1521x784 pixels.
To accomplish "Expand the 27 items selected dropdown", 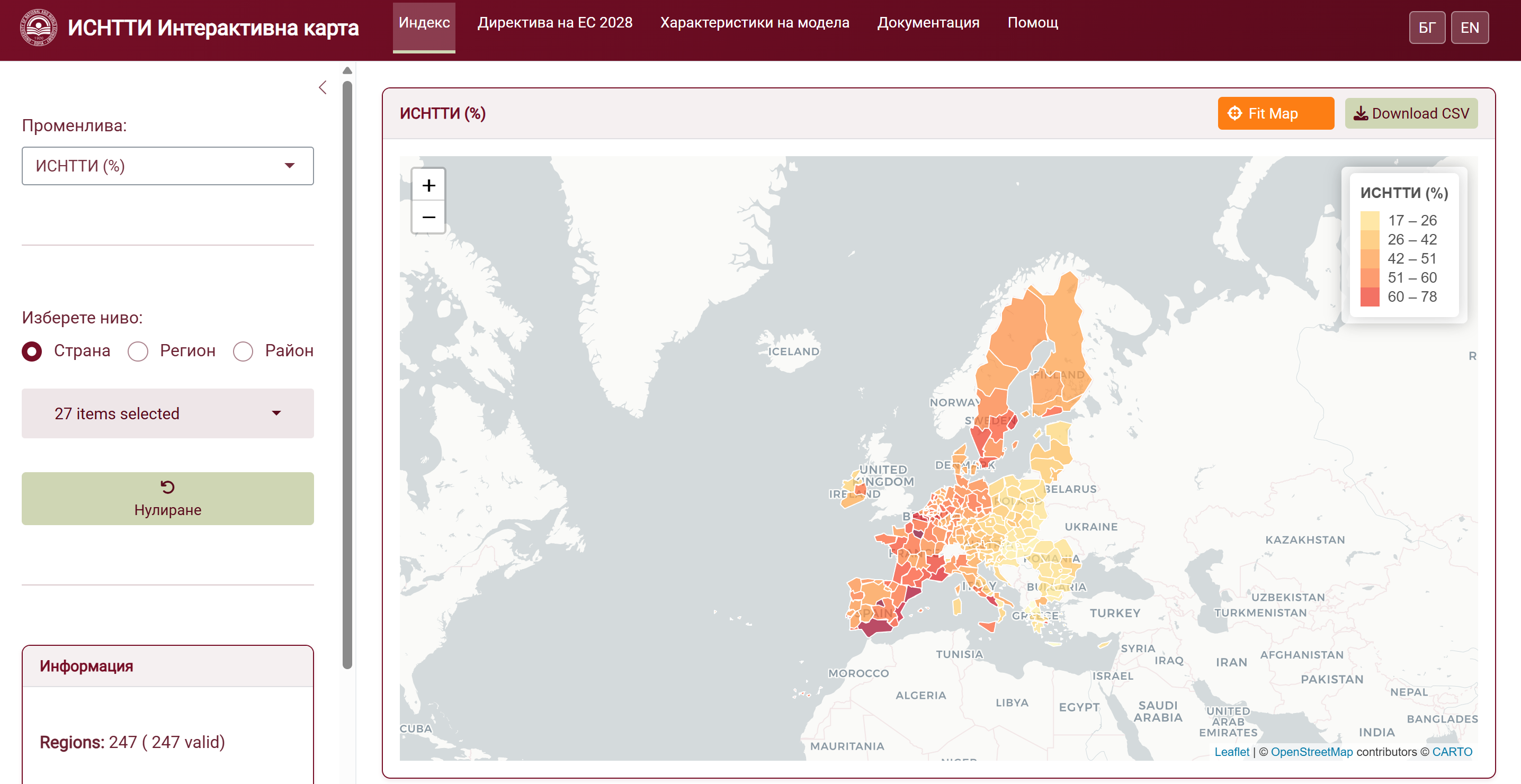I will pyautogui.click(x=168, y=413).
